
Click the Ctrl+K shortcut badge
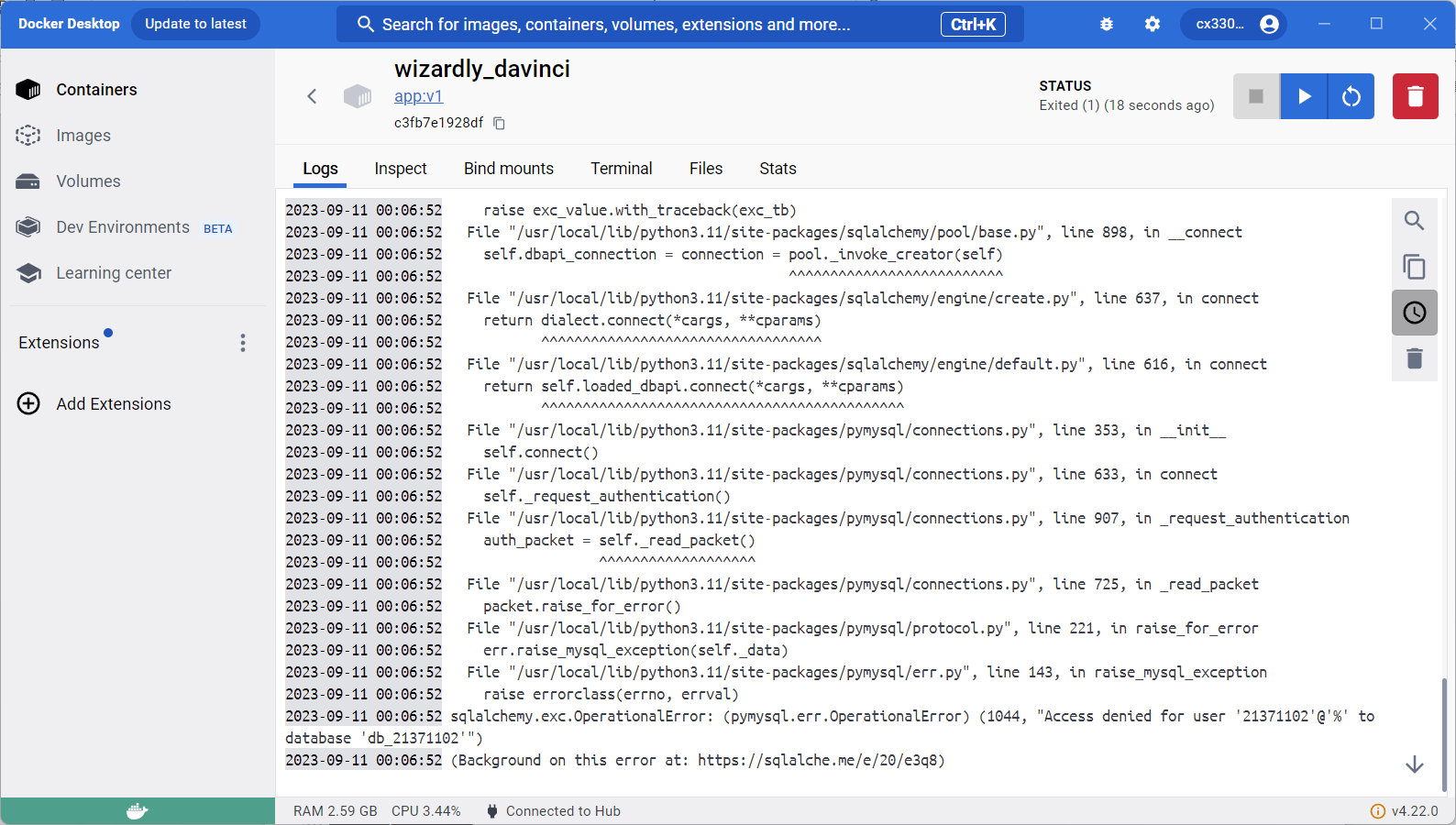click(x=973, y=25)
